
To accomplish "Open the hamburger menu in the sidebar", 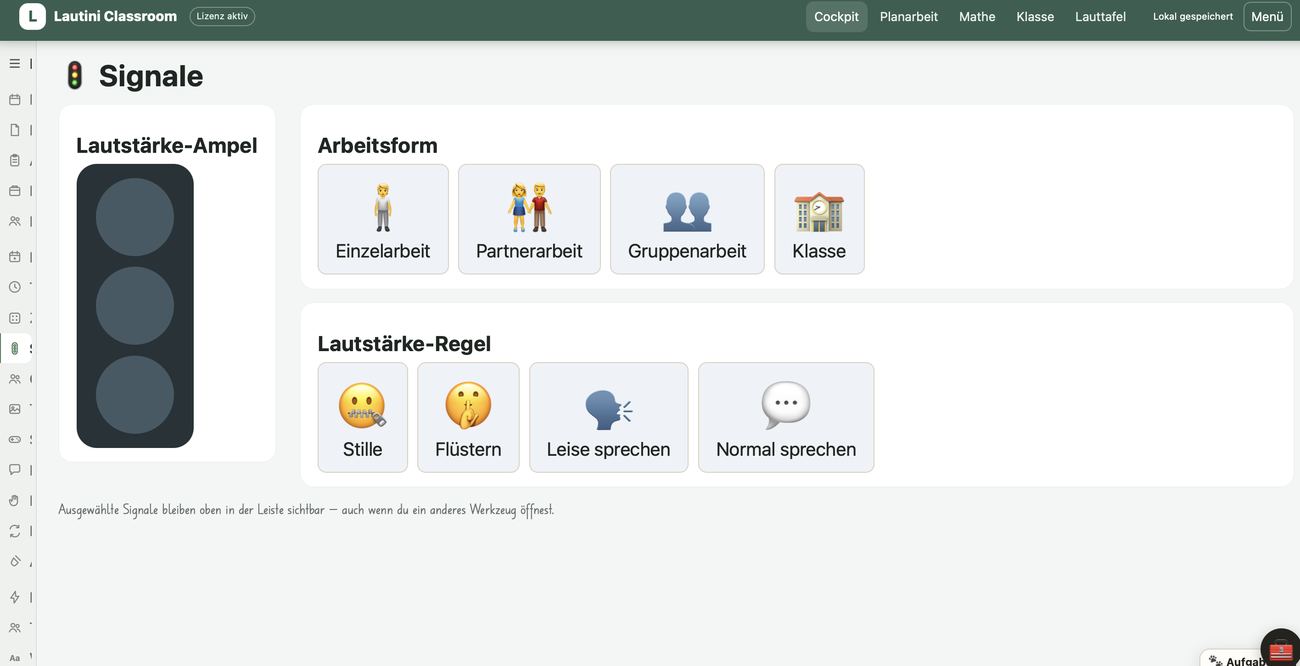I will coord(14,63).
